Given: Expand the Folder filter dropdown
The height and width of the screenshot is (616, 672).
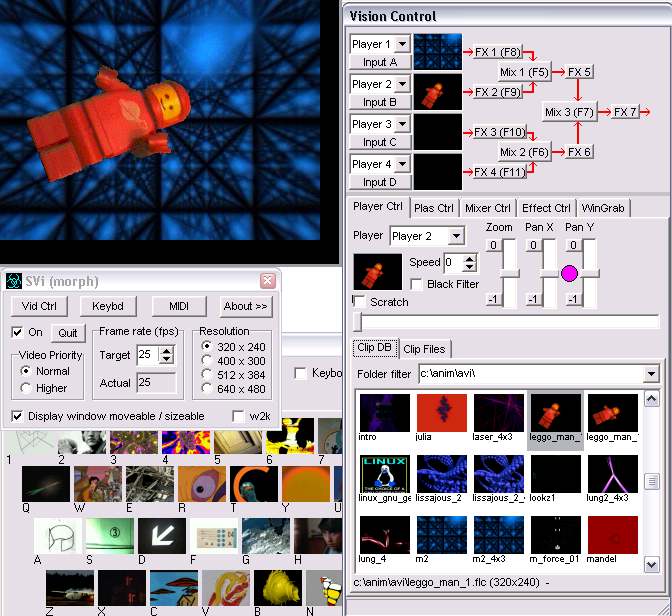Looking at the screenshot, I should pos(651,374).
